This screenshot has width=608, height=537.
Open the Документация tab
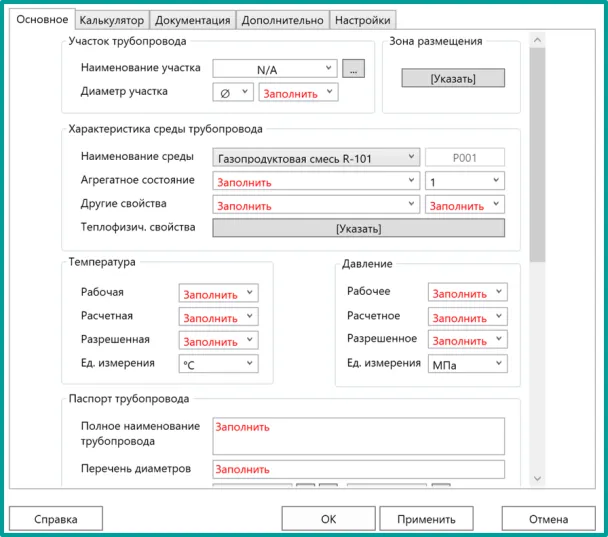click(x=194, y=20)
